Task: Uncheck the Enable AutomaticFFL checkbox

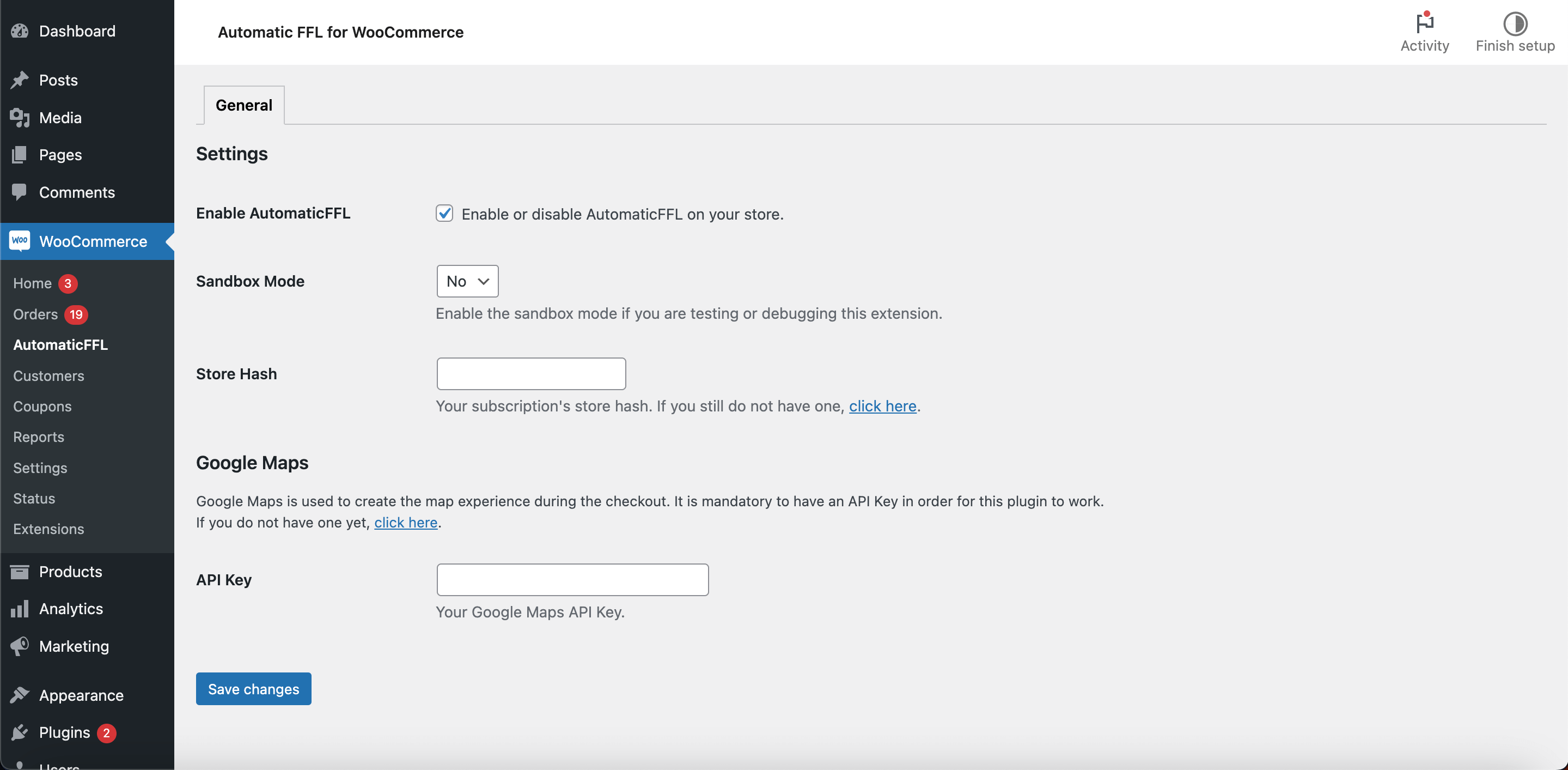Action: pos(444,213)
